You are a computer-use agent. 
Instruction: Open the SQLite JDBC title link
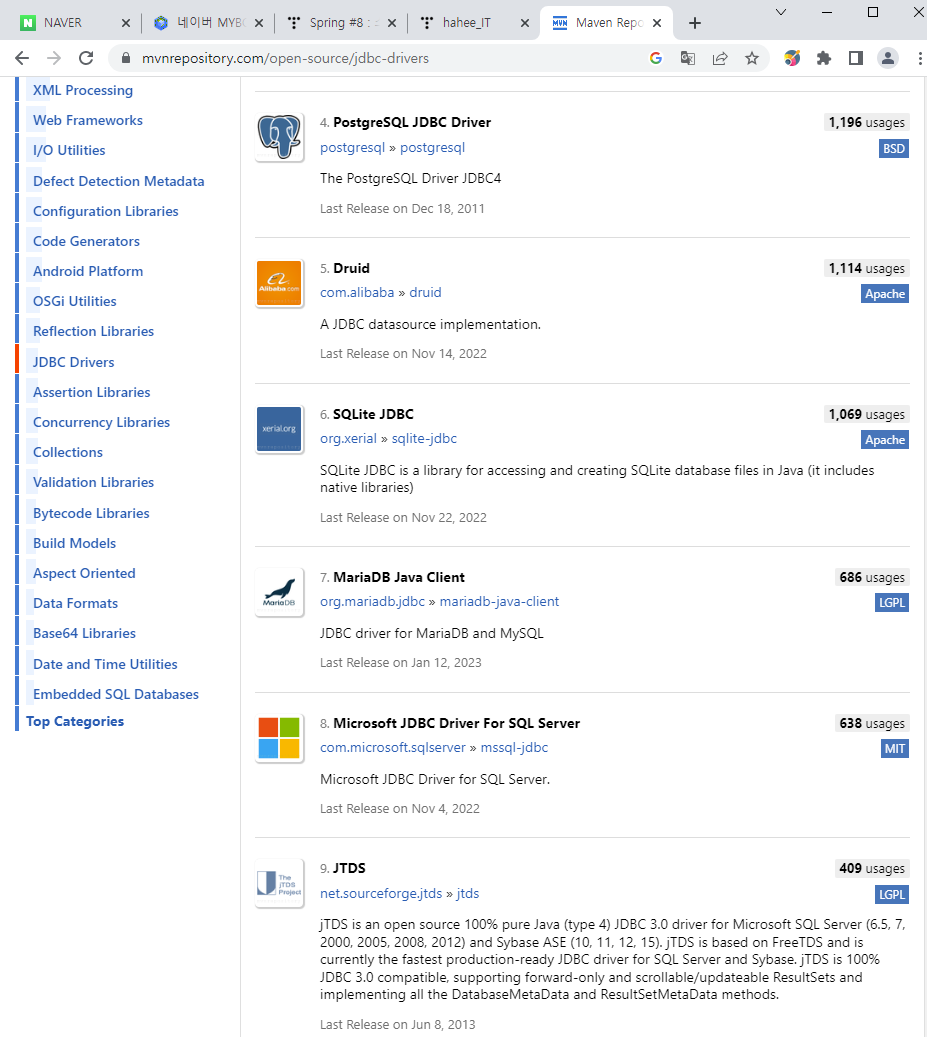point(373,414)
